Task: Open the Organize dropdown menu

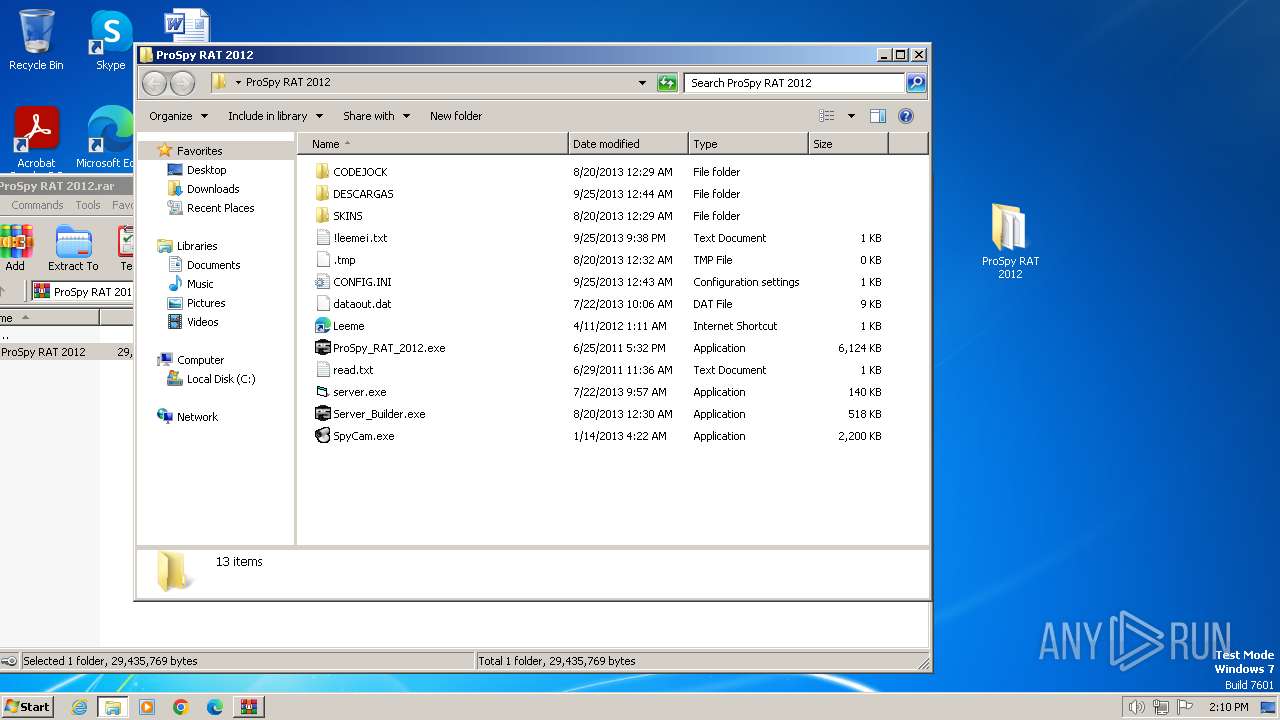Action: [x=178, y=116]
